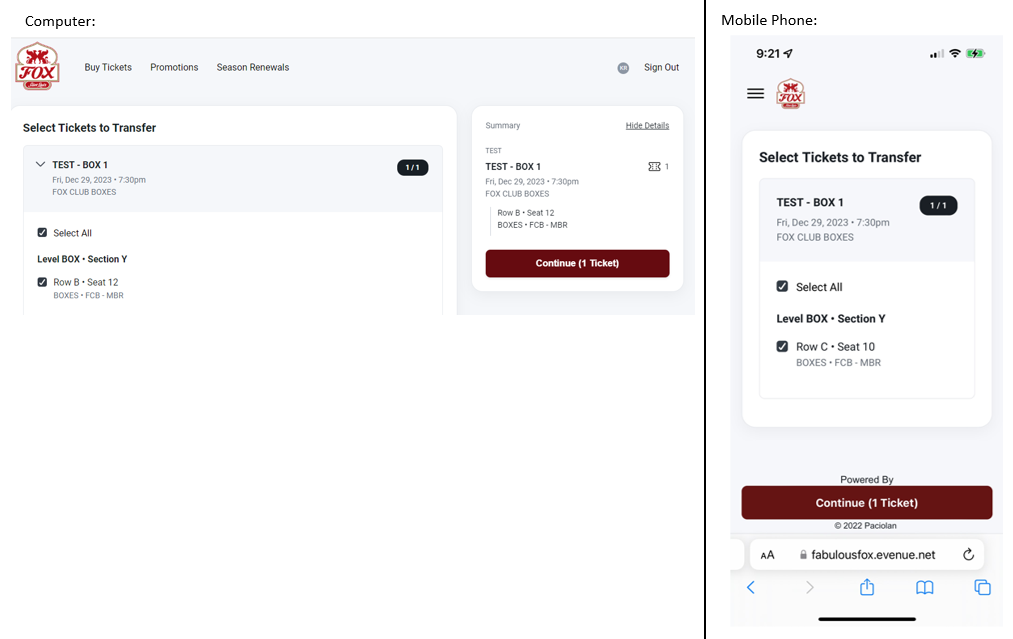This screenshot has width=1013, height=639.
Task: Click the Fox logo on mobile page
Action: 791,94
